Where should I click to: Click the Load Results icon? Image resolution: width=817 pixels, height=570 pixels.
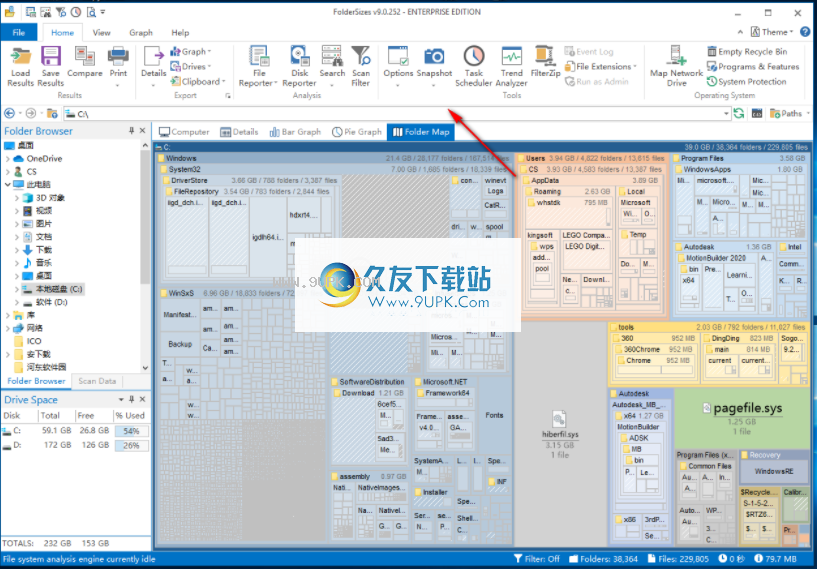coord(21,56)
